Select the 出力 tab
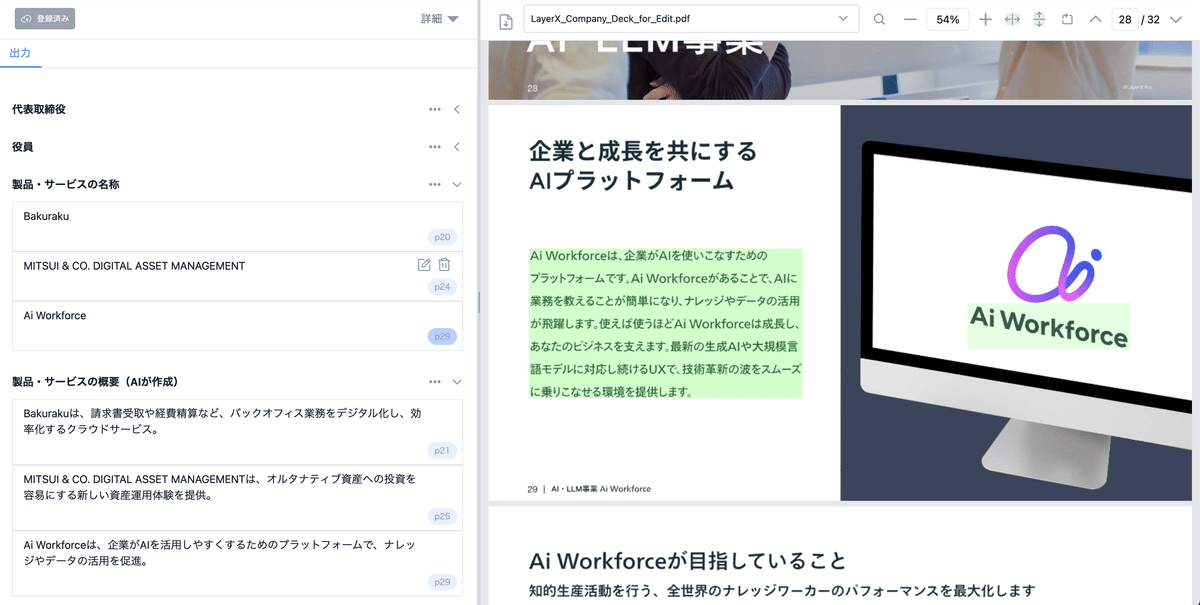 click(x=20, y=53)
